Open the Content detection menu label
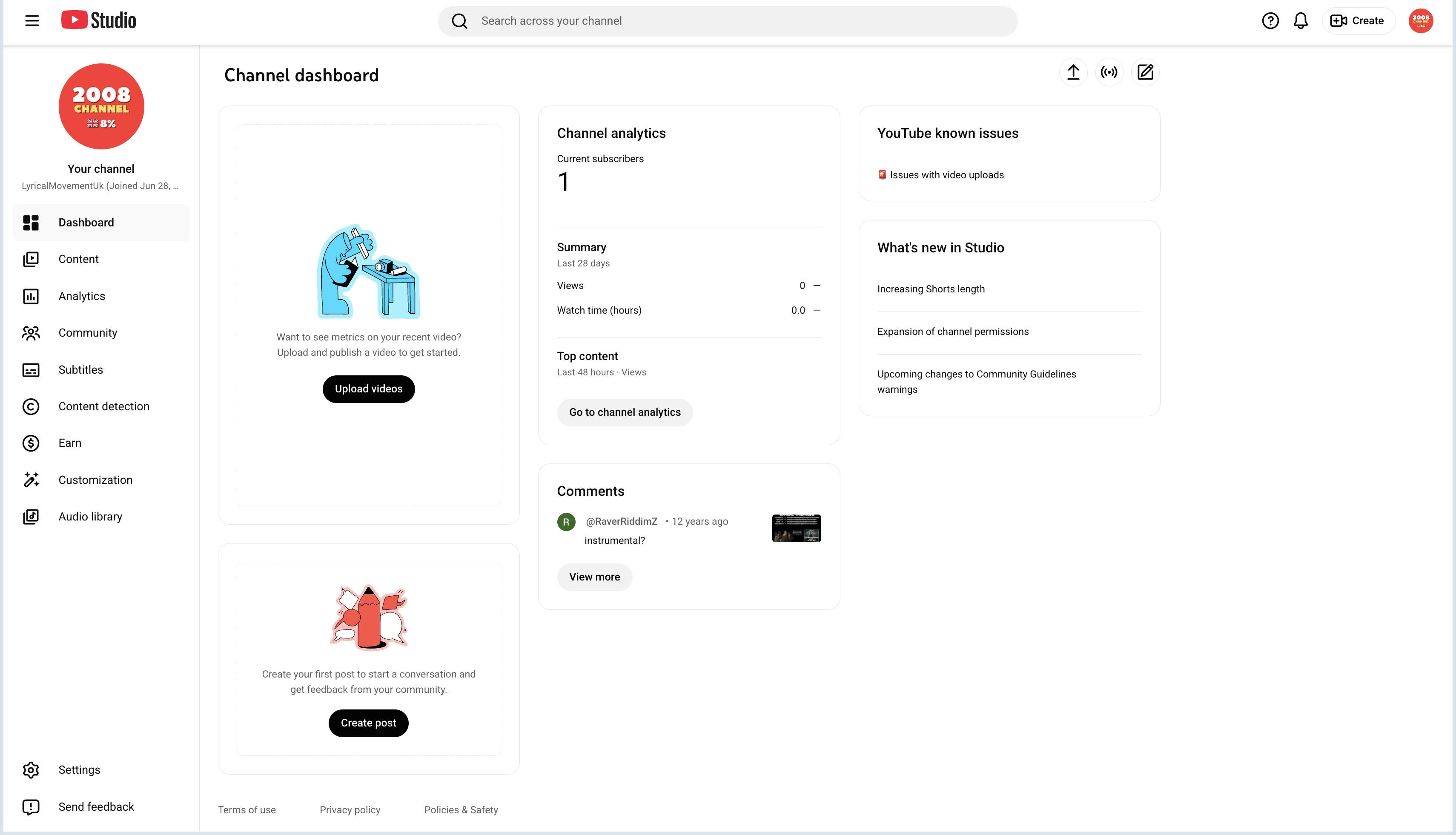1456x835 pixels. [104, 406]
